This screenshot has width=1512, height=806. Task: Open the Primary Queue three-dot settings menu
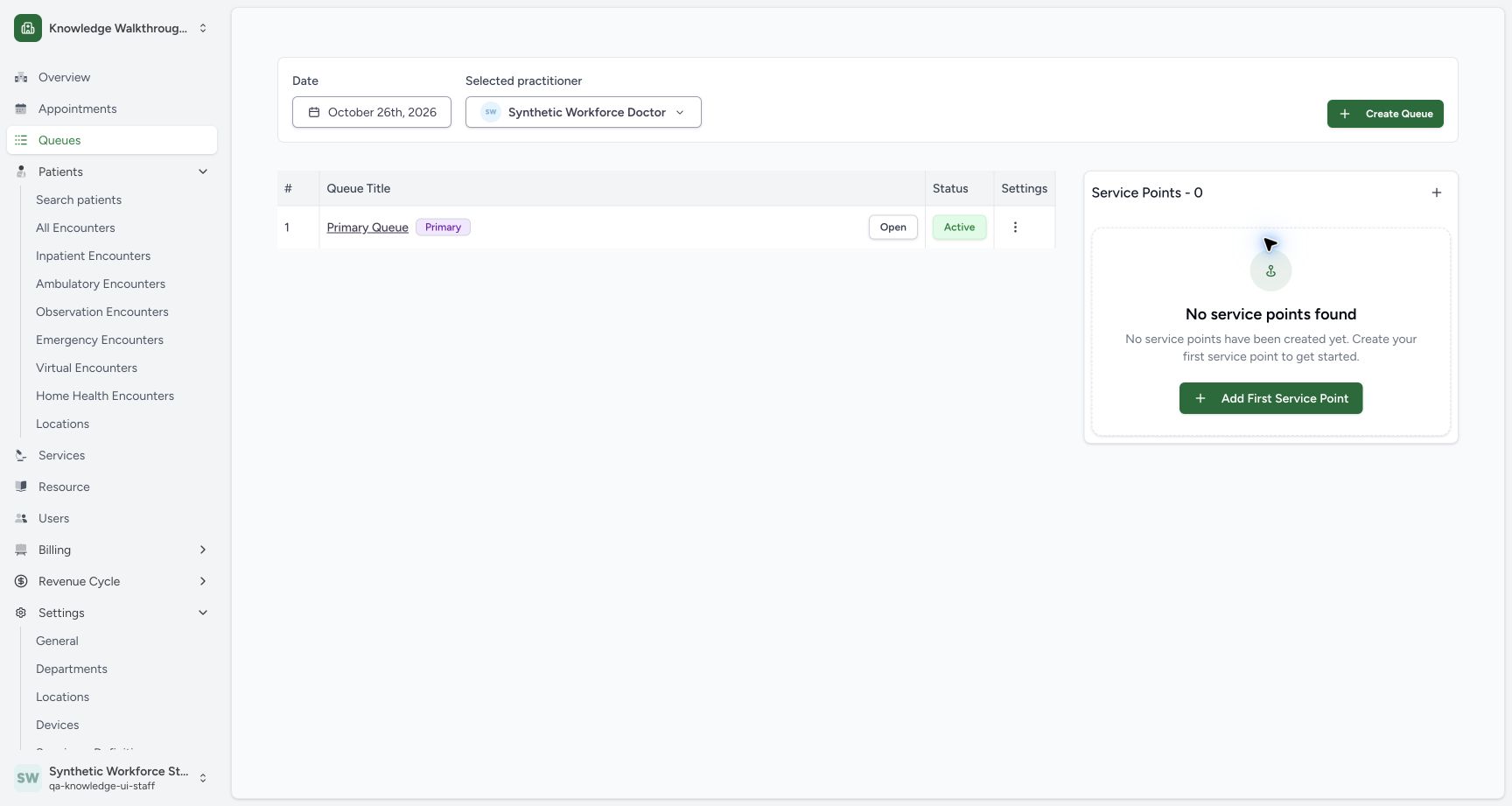pos(1015,228)
